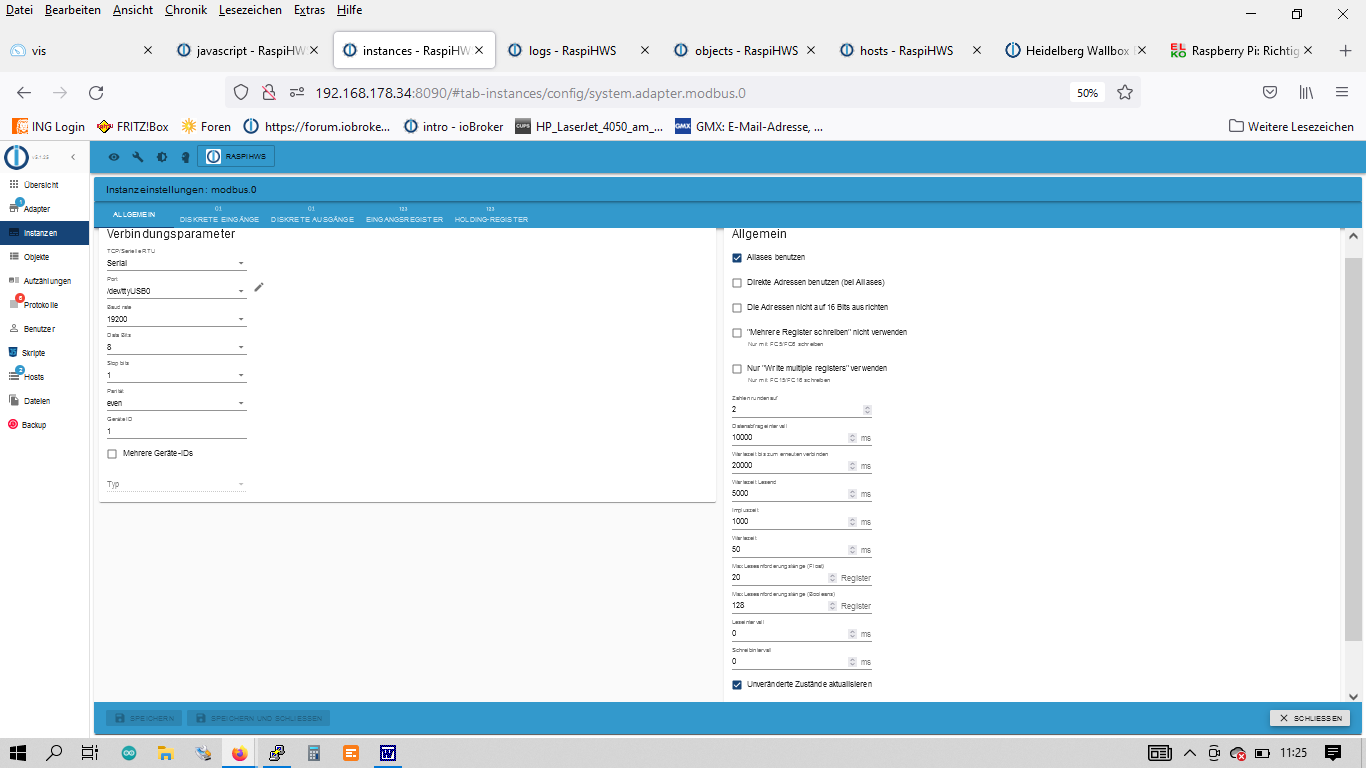Click the ioBroker logo in sidebar
This screenshot has height=768, width=1366.
pos(16,157)
